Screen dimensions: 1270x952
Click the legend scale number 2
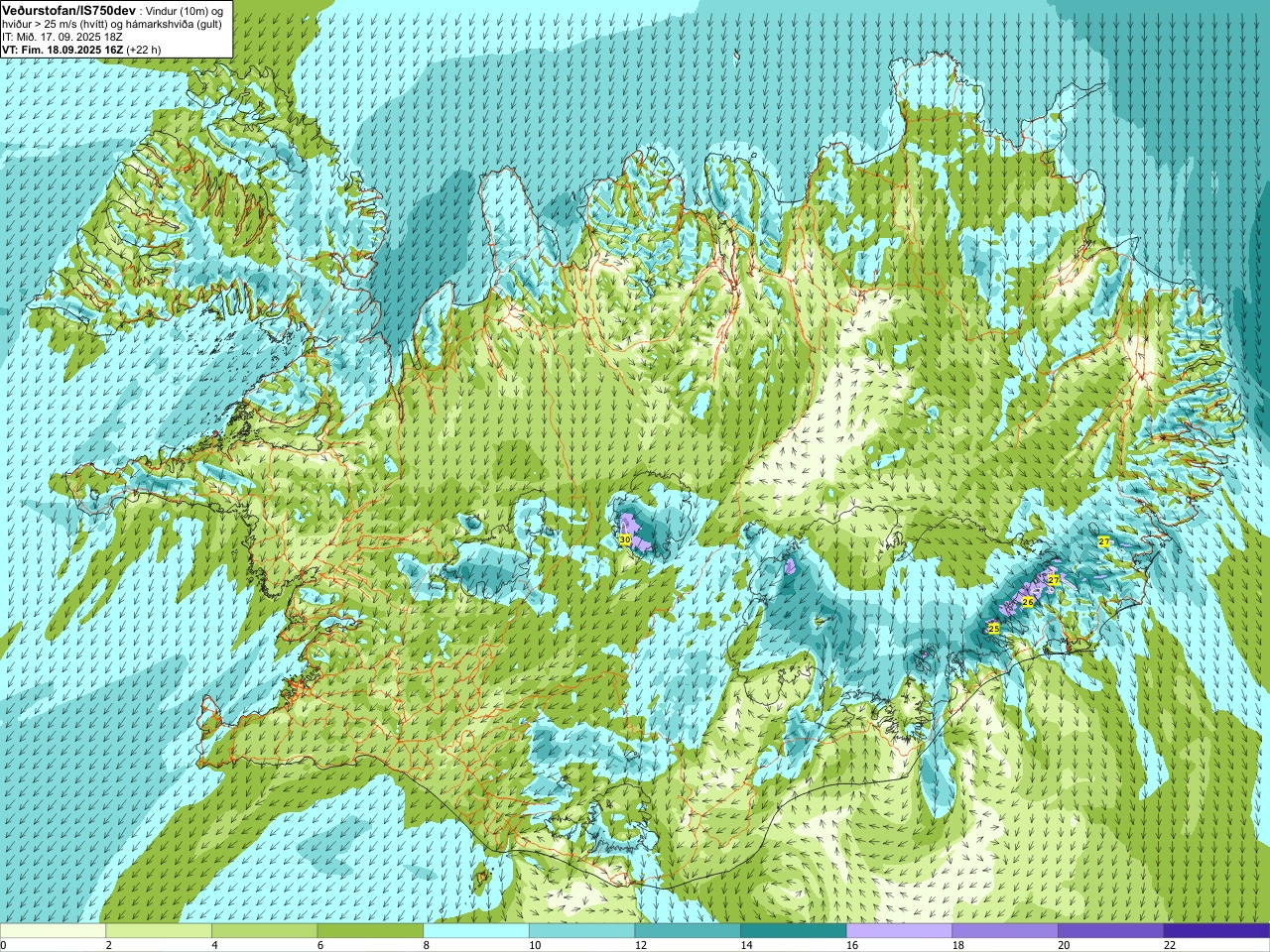109,945
